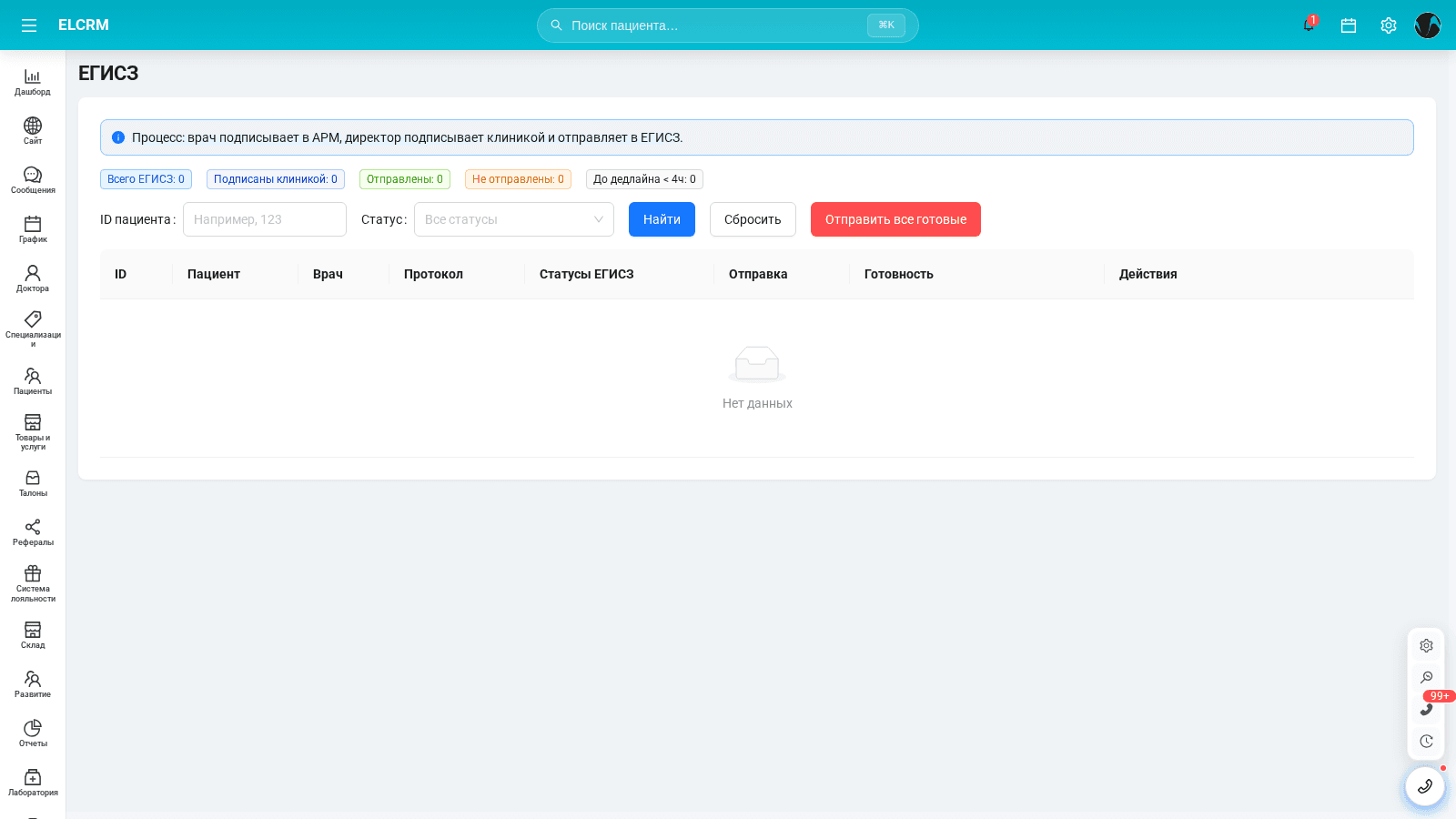Click the Найти button

point(662,219)
